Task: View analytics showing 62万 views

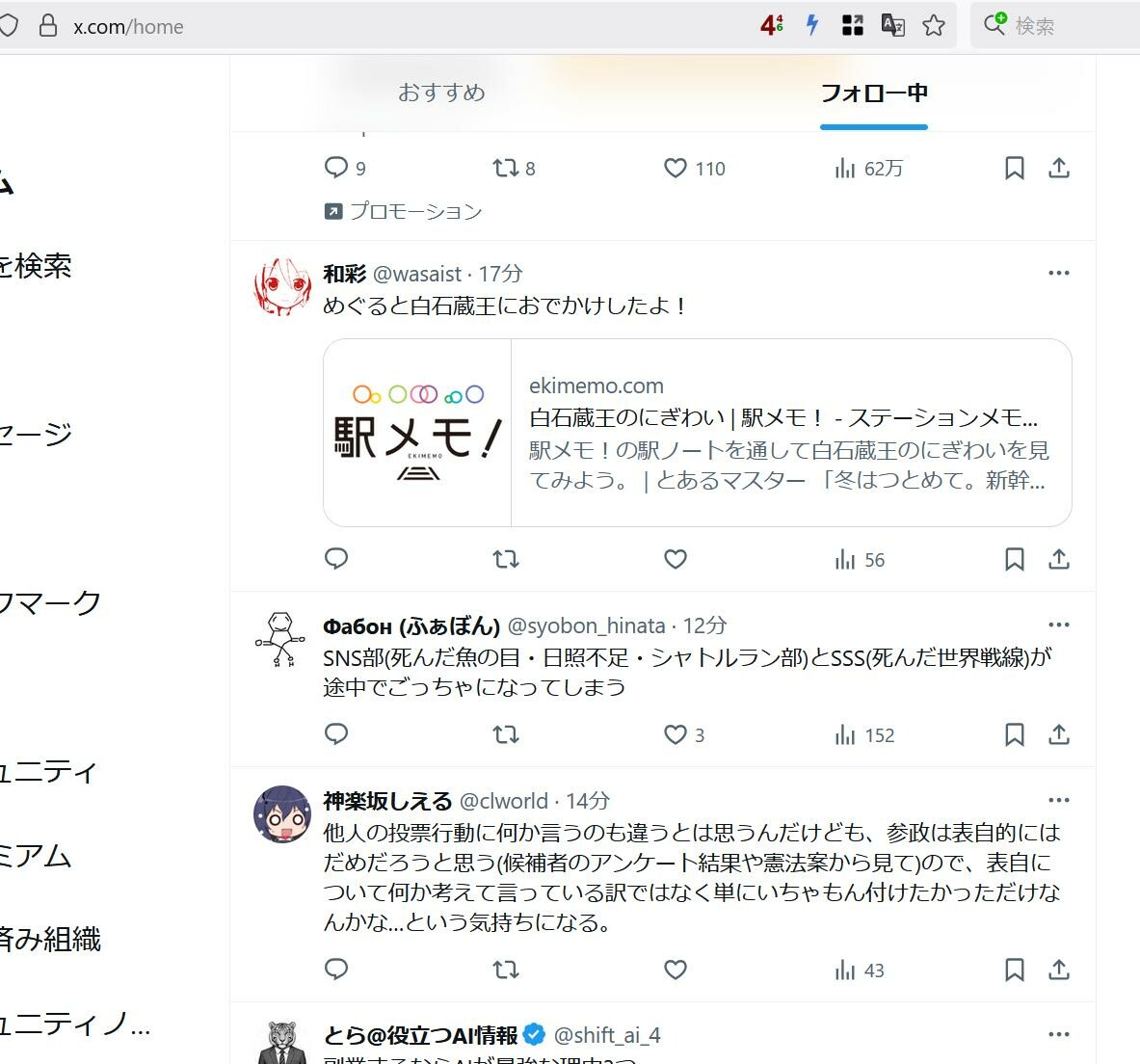Action: 869,169
